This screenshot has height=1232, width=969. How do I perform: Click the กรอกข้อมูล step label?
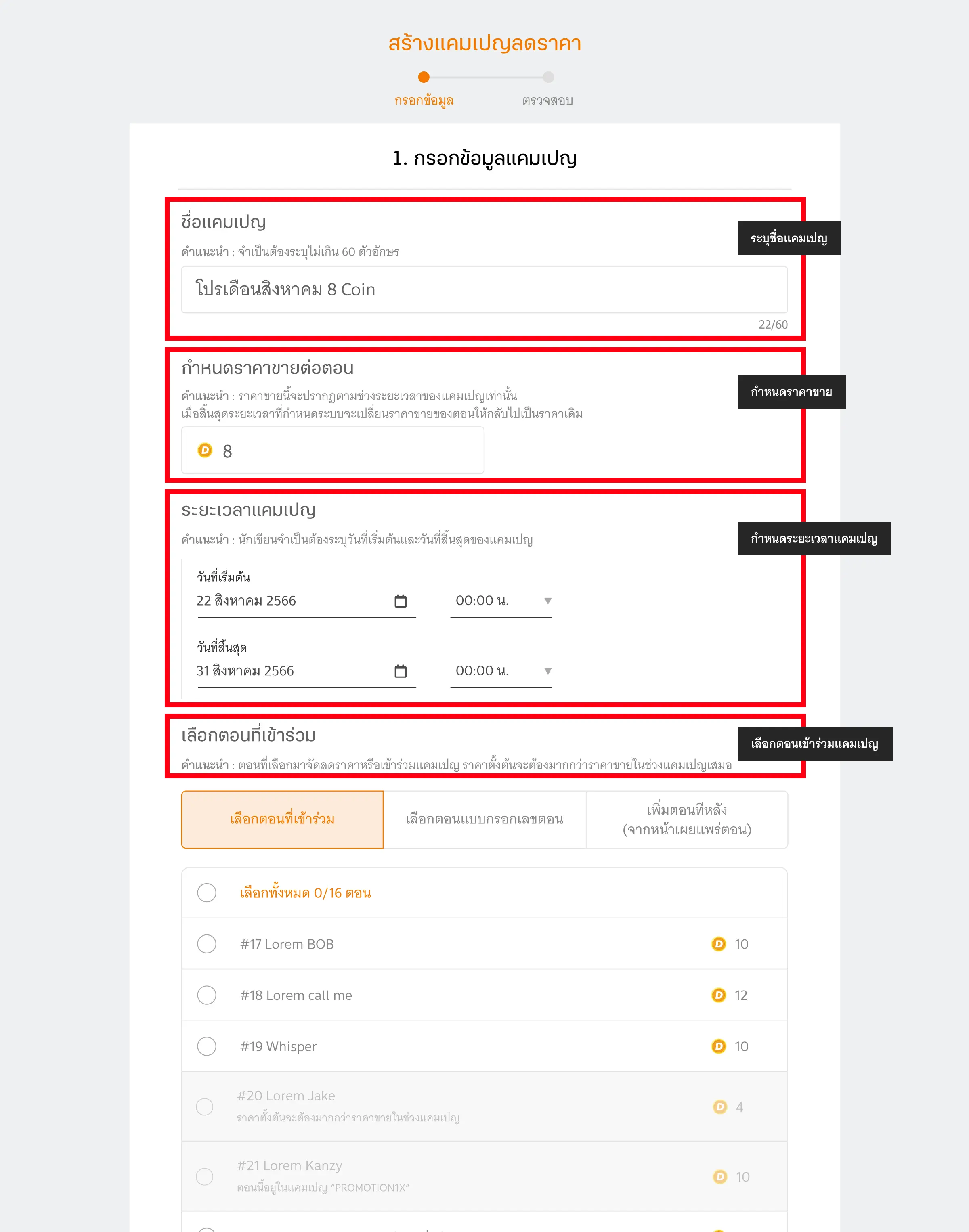click(x=424, y=101)
